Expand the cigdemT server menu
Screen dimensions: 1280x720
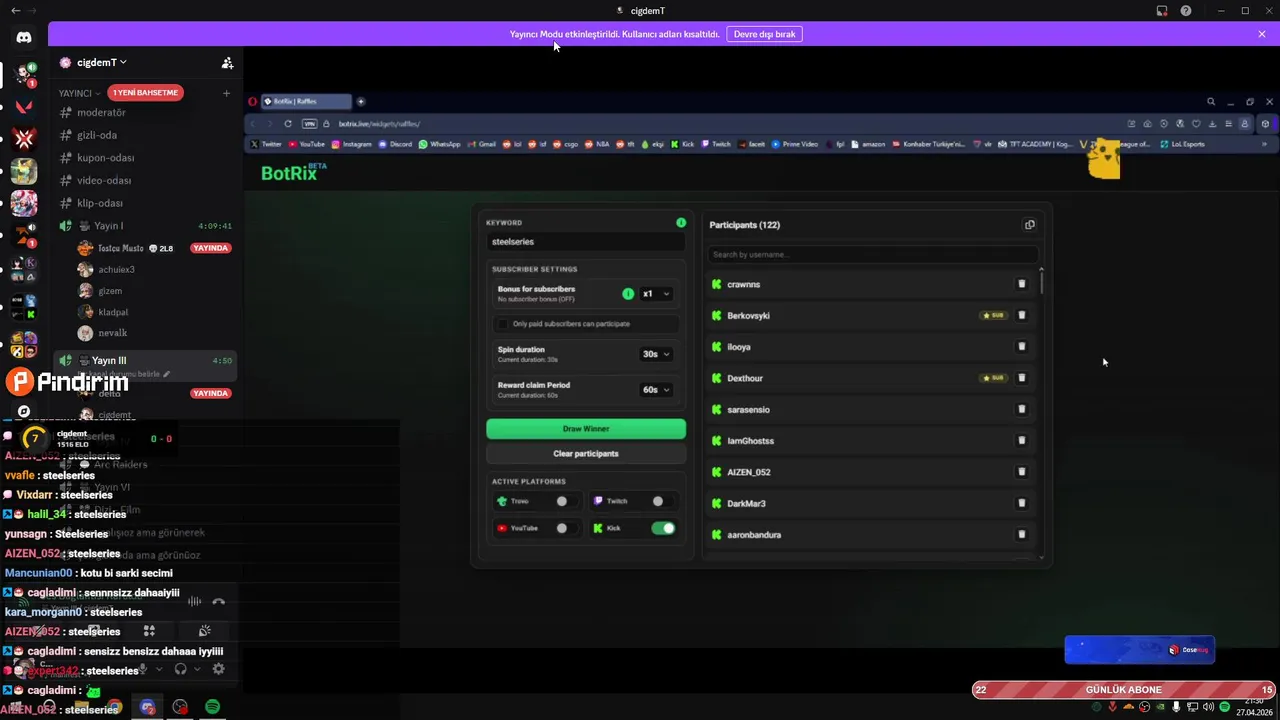(x=101, y=63)
